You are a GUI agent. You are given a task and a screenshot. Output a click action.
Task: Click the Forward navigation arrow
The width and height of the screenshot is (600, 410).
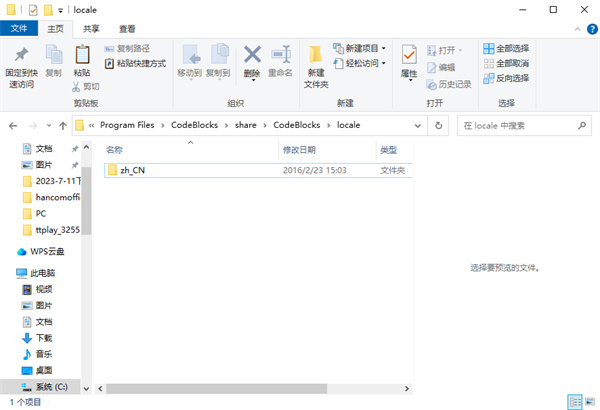[33, 126]
